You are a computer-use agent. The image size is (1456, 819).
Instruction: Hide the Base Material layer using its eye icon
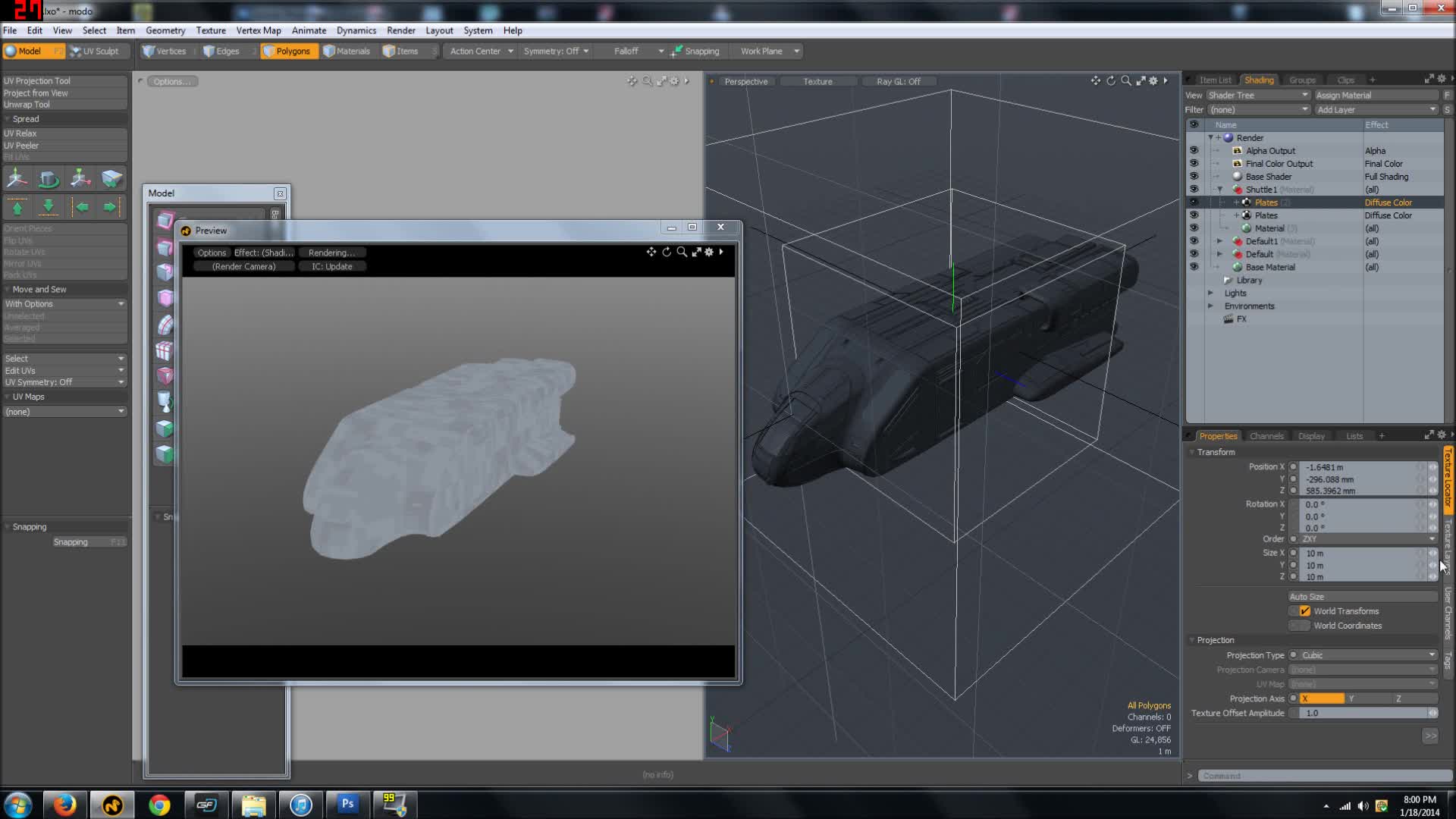pyautogui.click(x=1194, y=267)
